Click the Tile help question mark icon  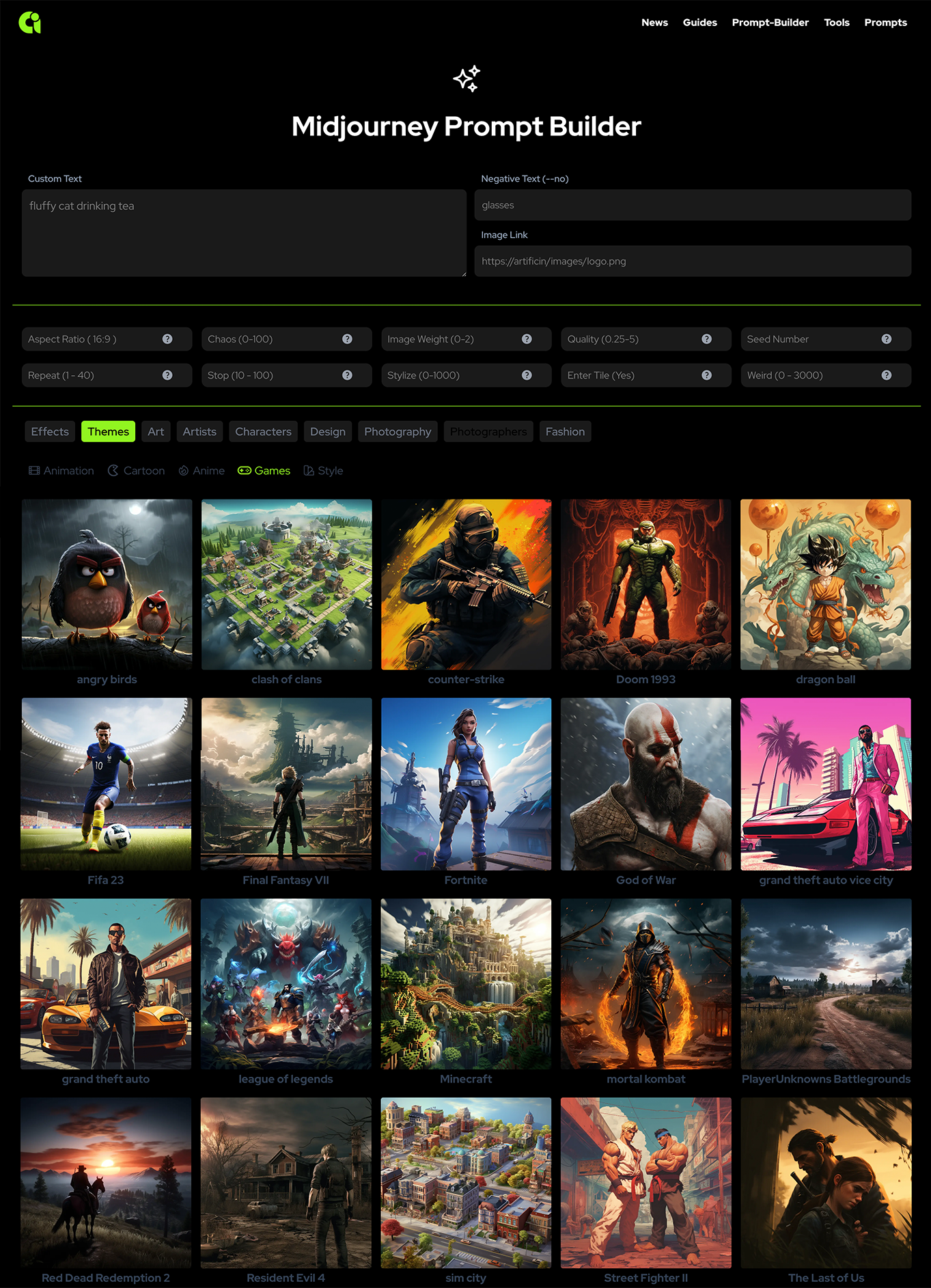706,375
